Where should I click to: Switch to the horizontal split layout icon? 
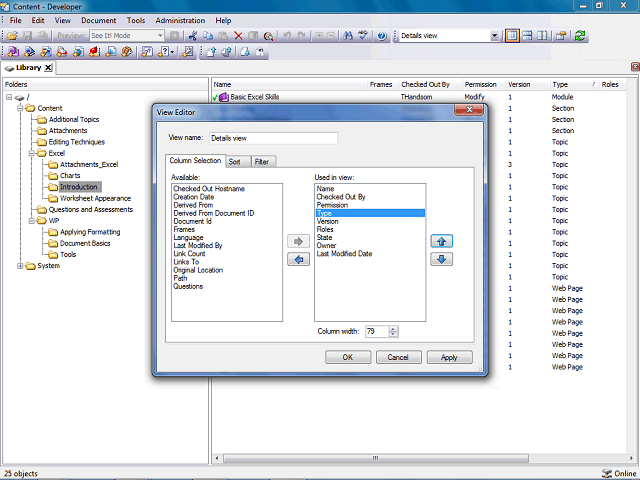(x=527, y=36)
